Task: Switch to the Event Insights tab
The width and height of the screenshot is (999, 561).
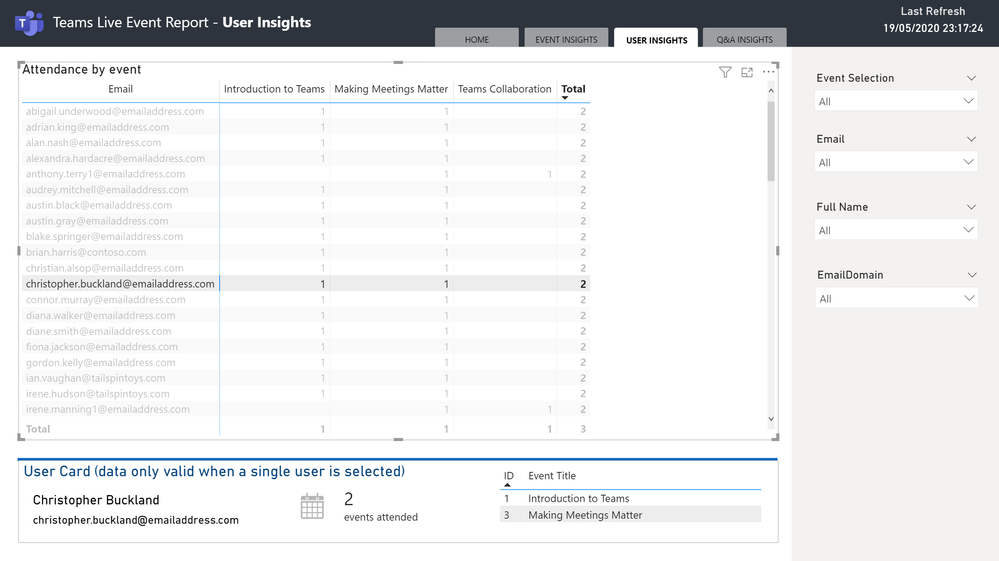Action: [x=566, y=39]
